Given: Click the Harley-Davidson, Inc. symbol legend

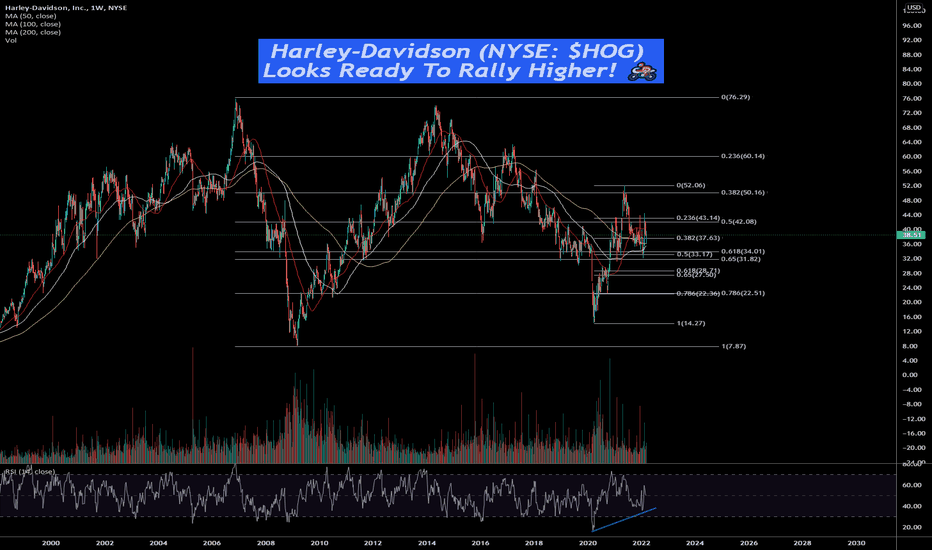Looking at the screenshot, I should click(66, 8).
